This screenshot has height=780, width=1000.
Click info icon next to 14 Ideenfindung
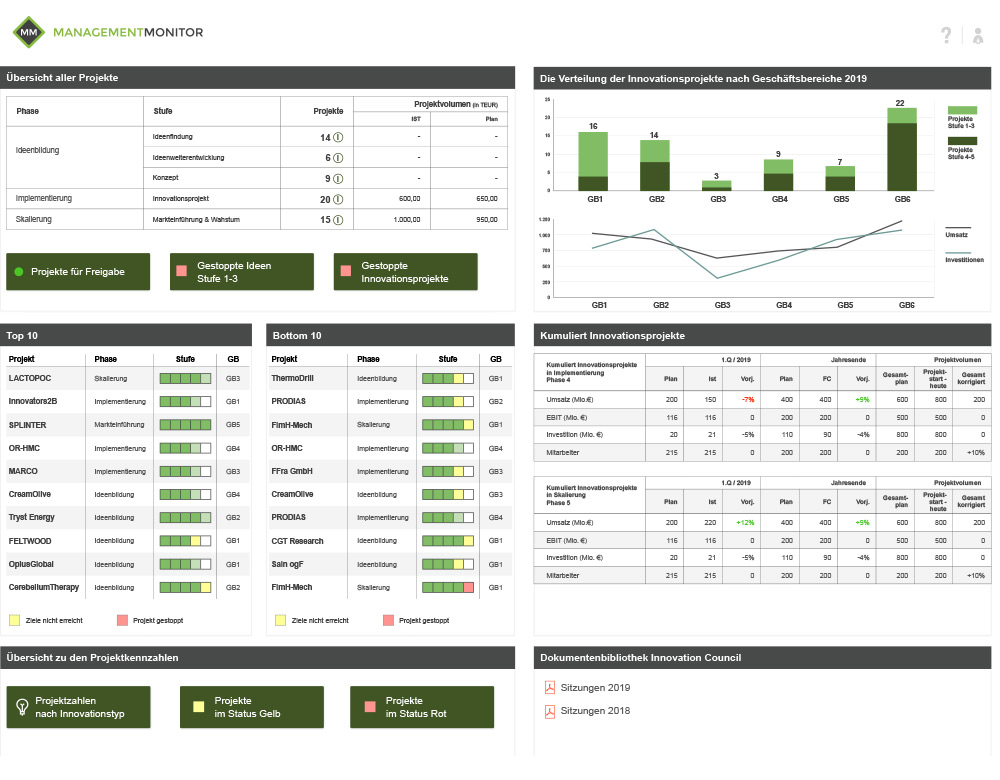click(x=339, y=137)
